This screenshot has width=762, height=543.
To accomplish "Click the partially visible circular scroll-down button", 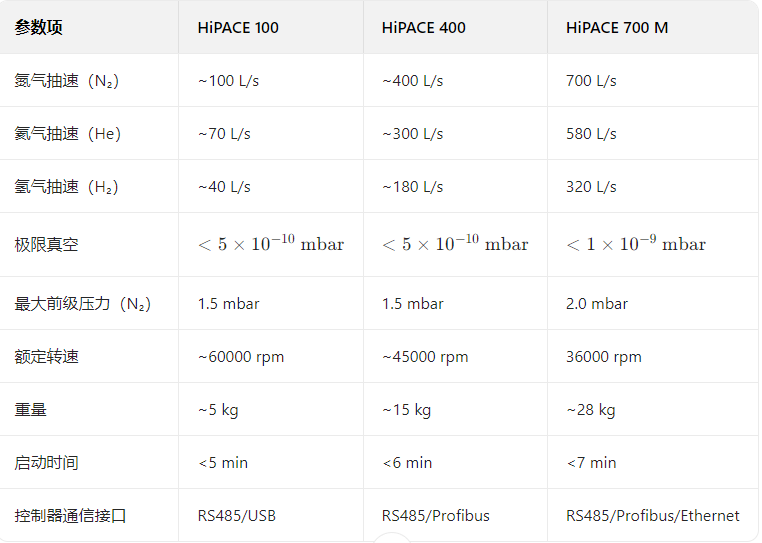I will click(391, 538).
